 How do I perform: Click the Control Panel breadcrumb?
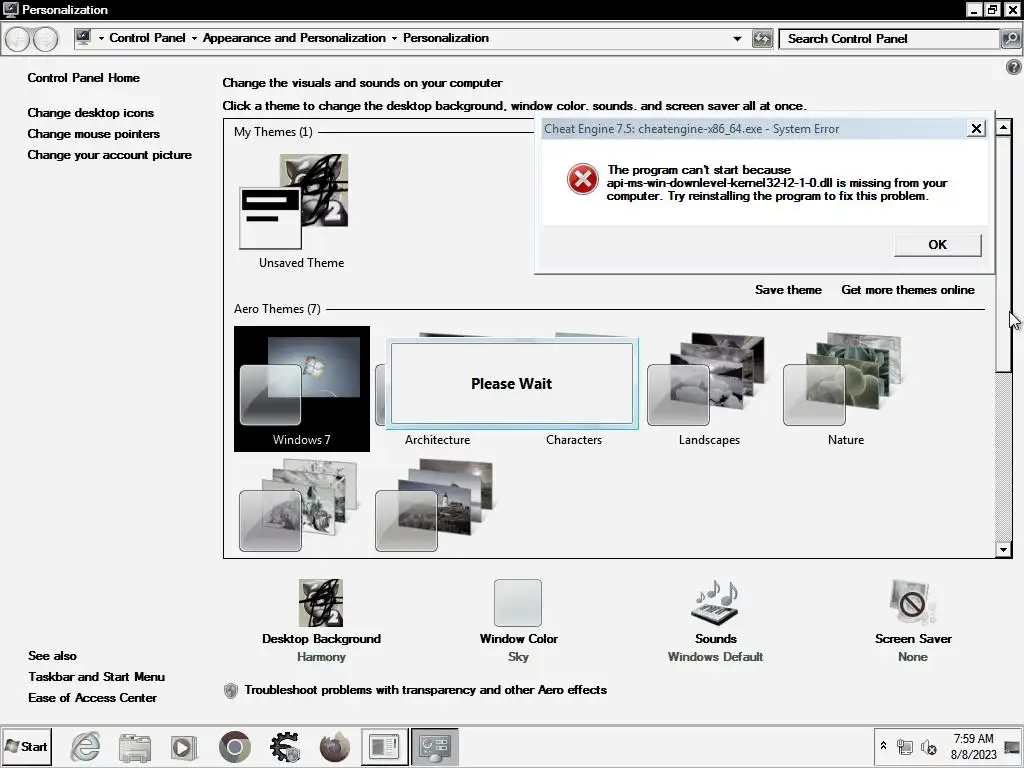click(147, 38)
